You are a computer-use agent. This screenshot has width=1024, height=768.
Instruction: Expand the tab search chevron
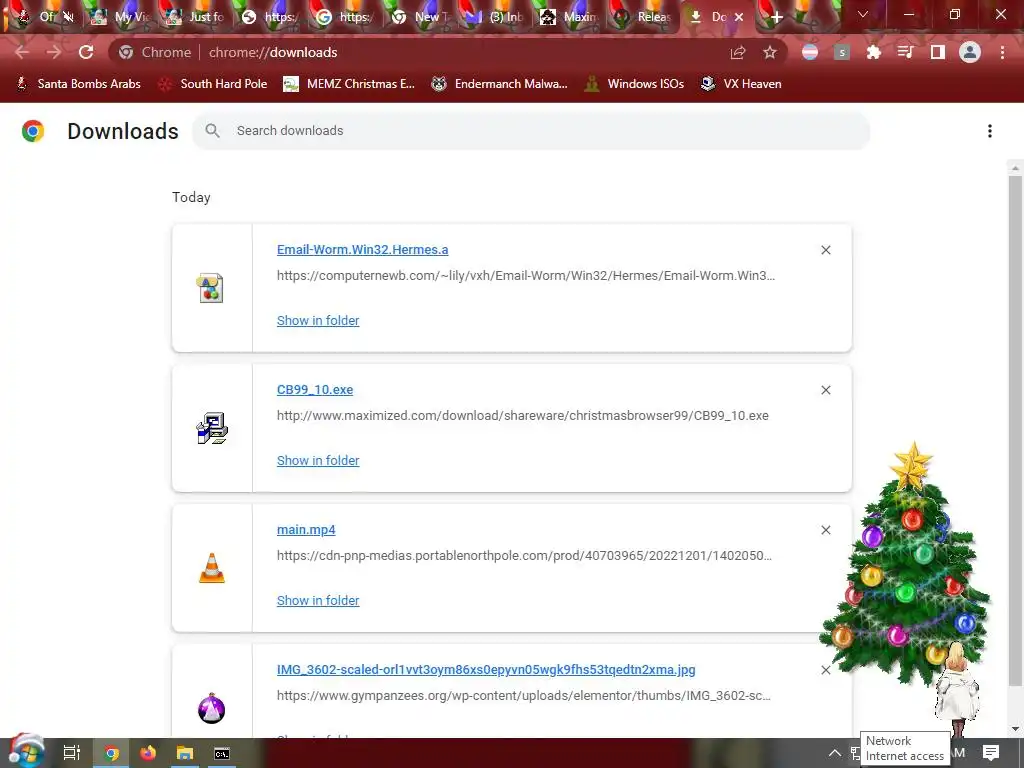coord(863,14)
